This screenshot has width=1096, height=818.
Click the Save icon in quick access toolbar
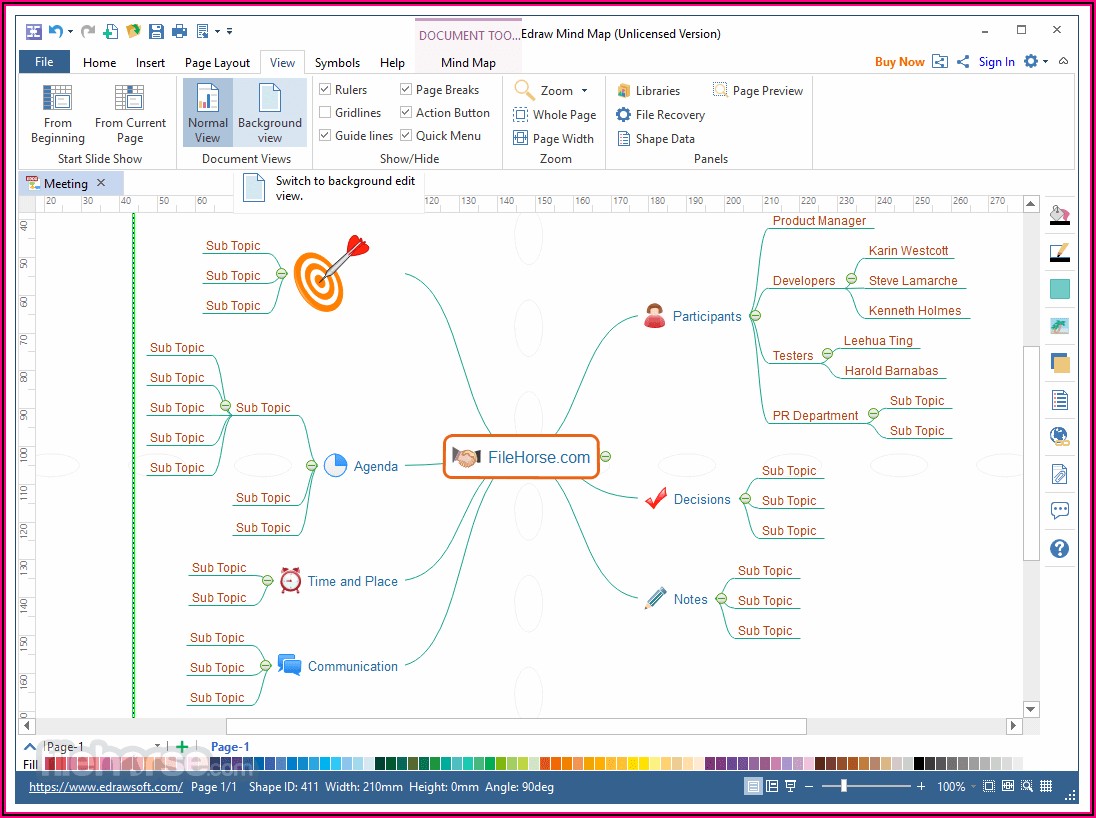[x=156, y=31]
